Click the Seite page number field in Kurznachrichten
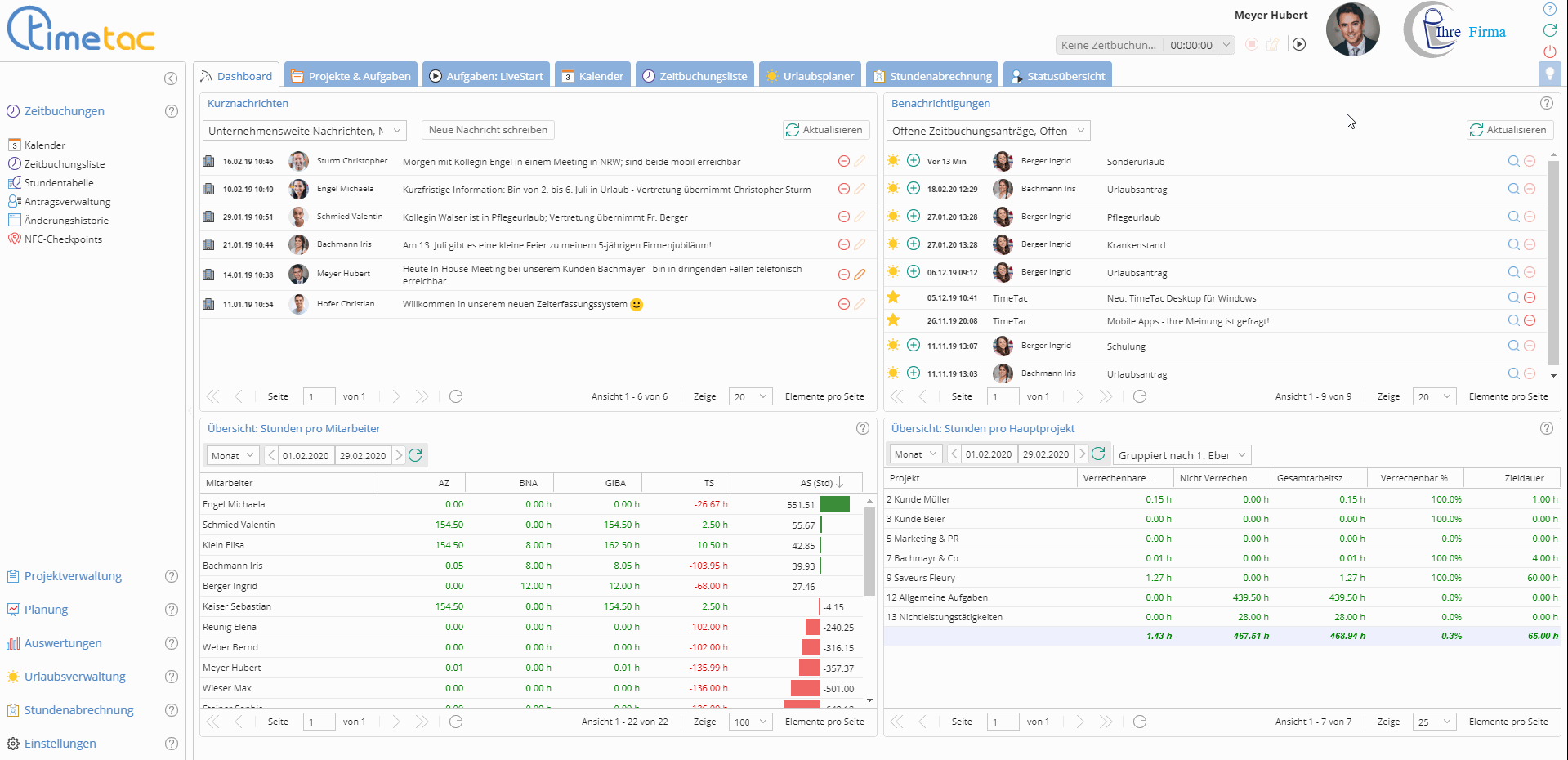 319,397
